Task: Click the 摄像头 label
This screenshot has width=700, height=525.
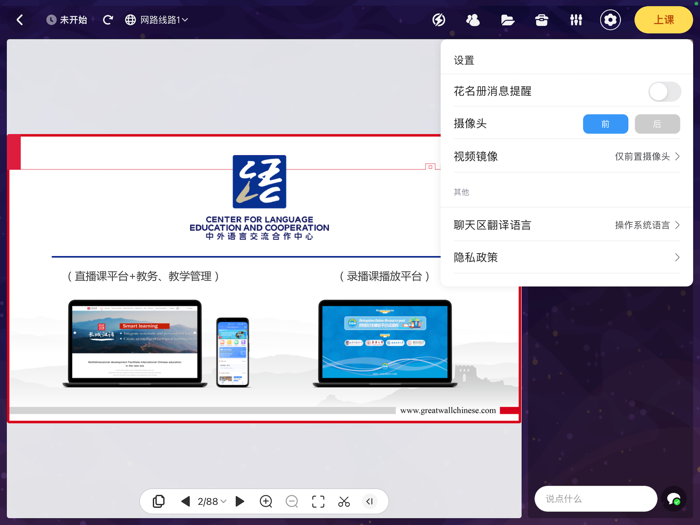Action: 470,124
